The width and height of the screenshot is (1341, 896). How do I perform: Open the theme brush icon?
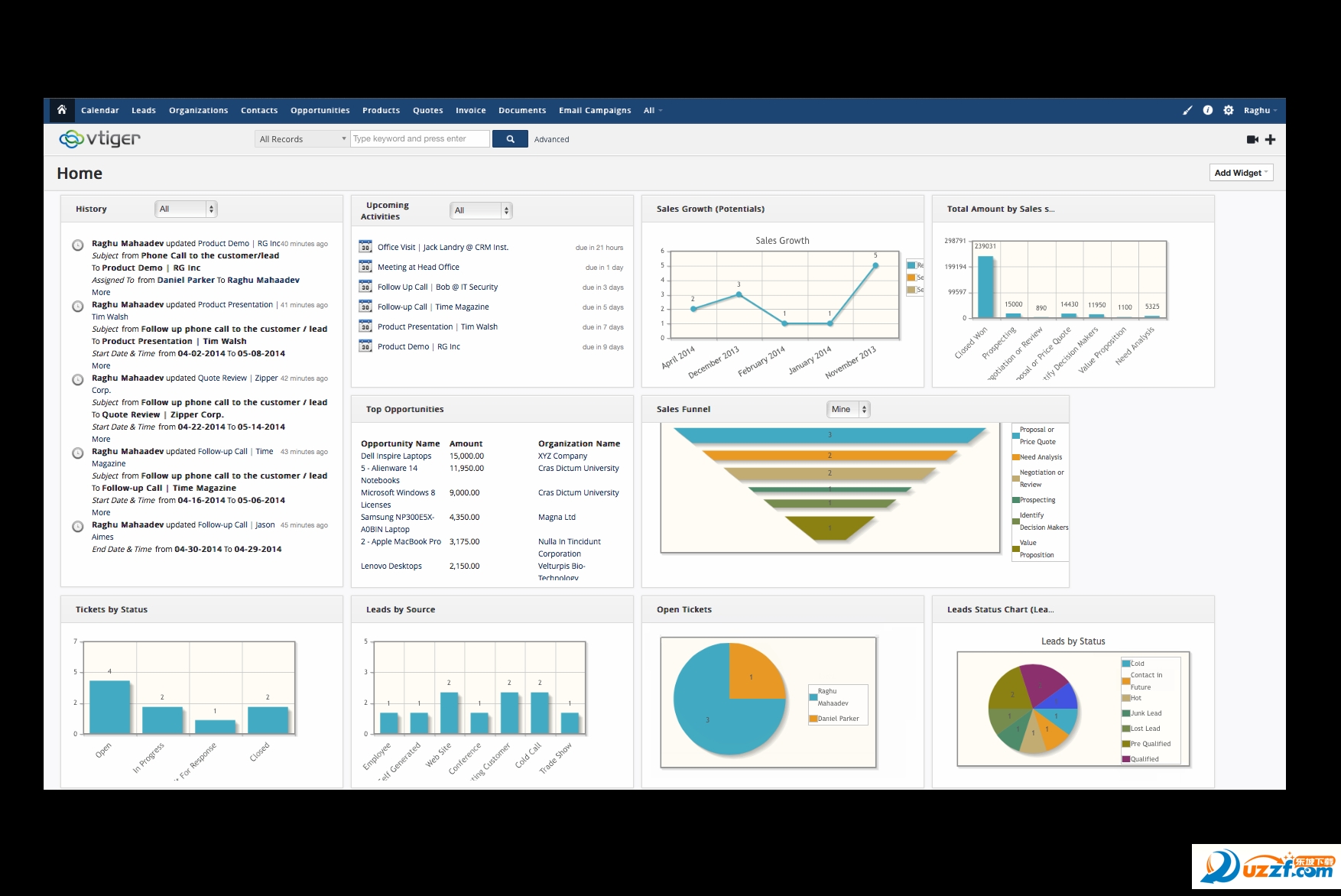pos(1187,110)
